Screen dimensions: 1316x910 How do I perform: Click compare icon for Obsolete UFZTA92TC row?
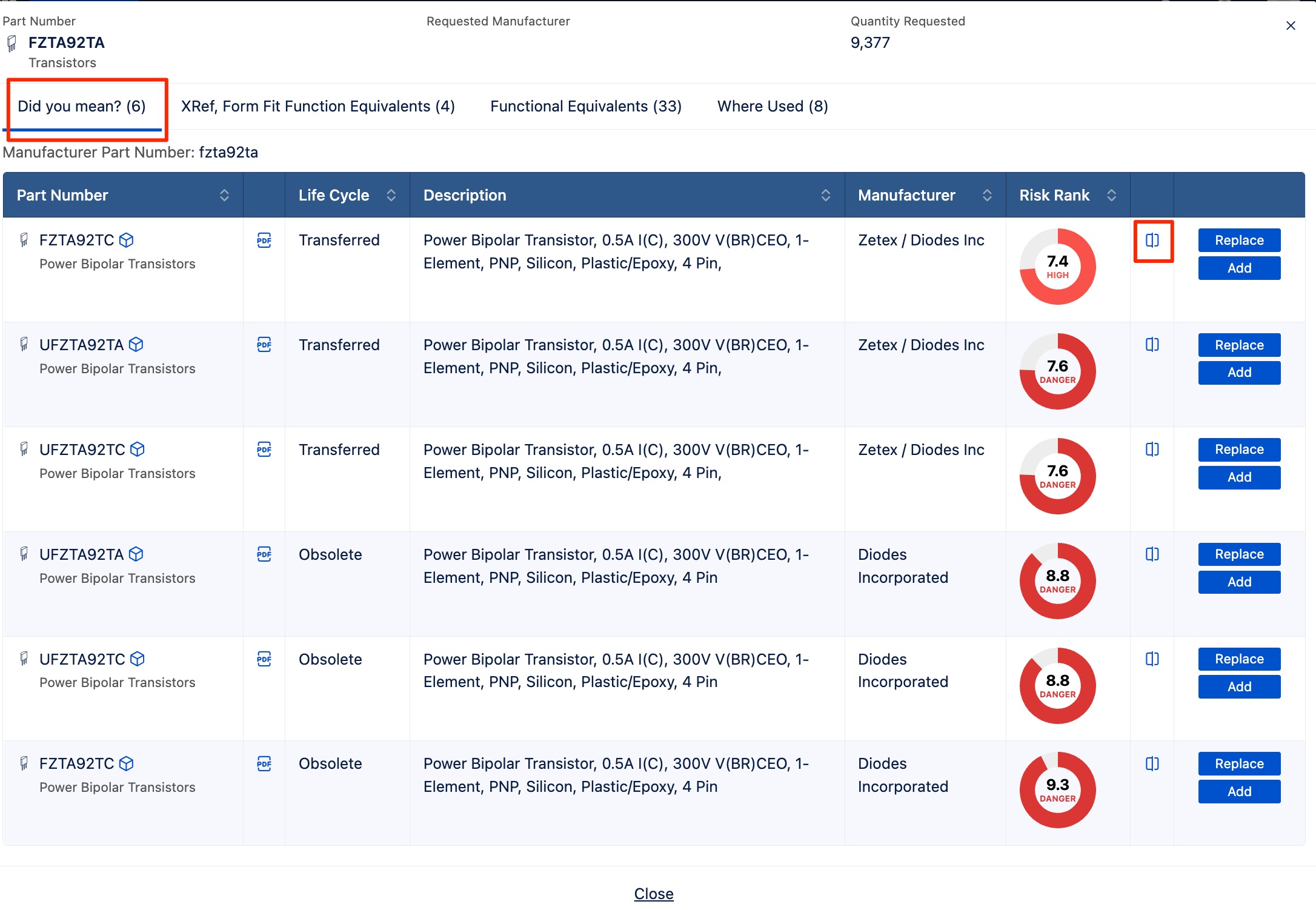click(1152, 659)
